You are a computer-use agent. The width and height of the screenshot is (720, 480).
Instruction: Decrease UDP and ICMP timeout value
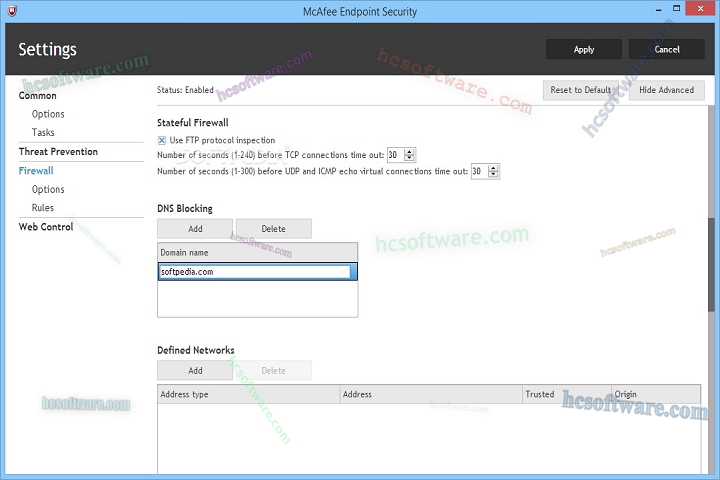[x=493, y=175]
